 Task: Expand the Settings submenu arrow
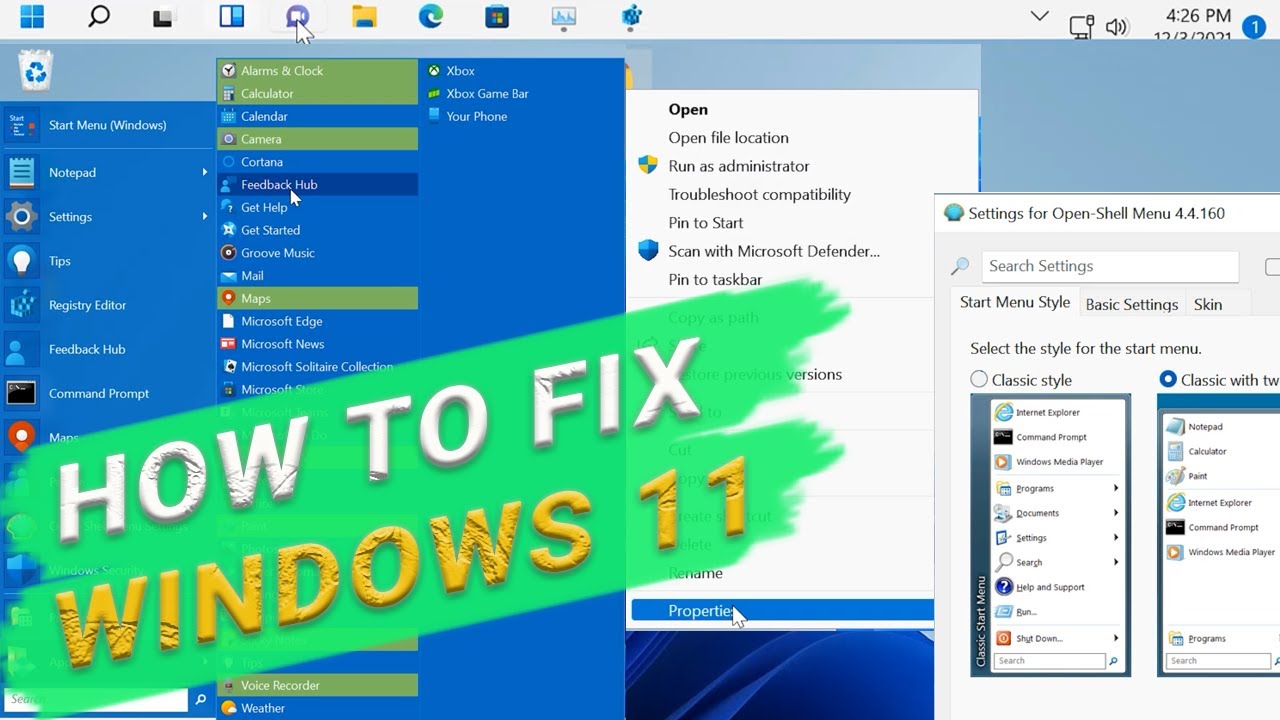204,216
